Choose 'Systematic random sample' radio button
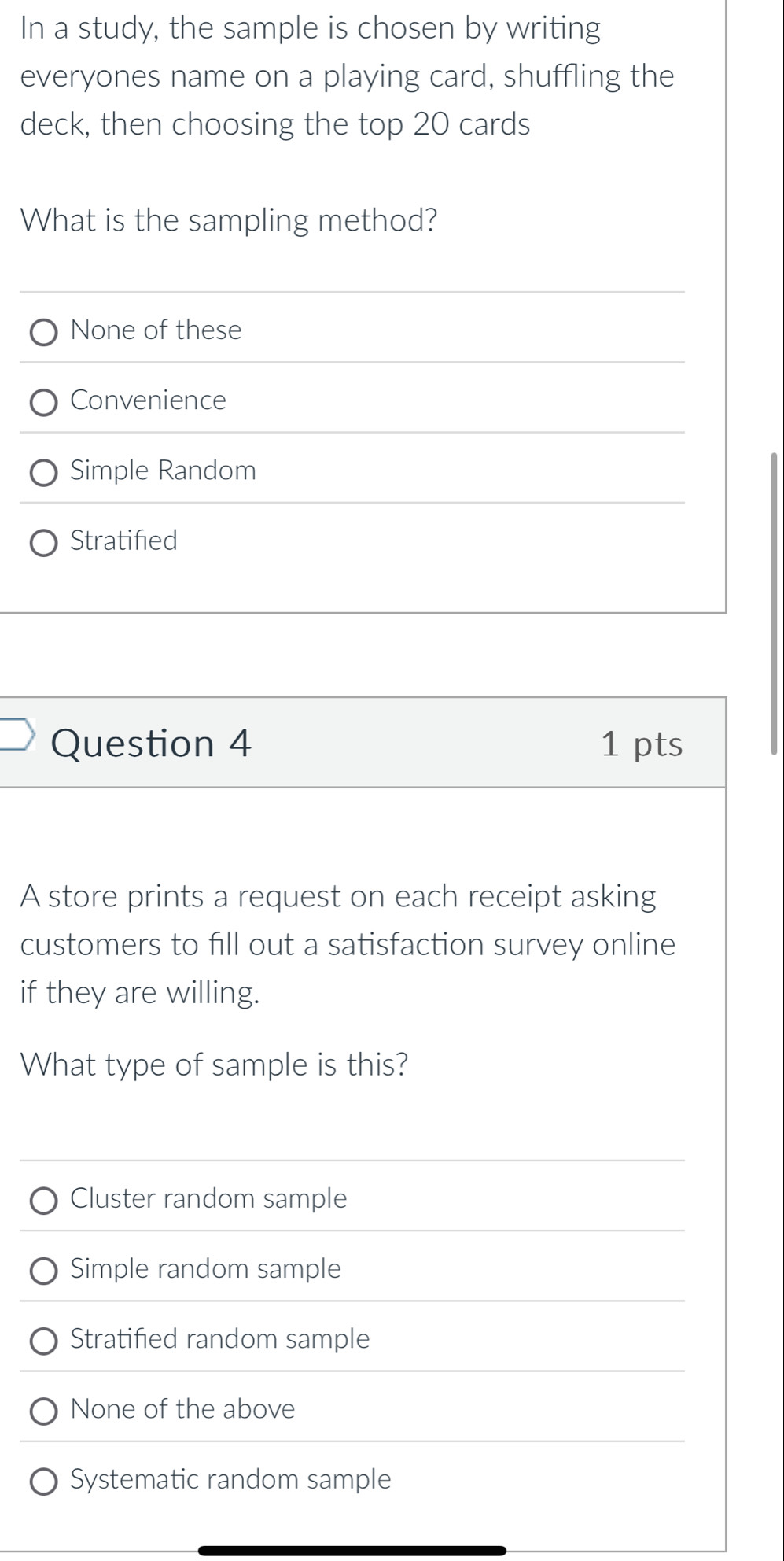 tap(44, 1482)
